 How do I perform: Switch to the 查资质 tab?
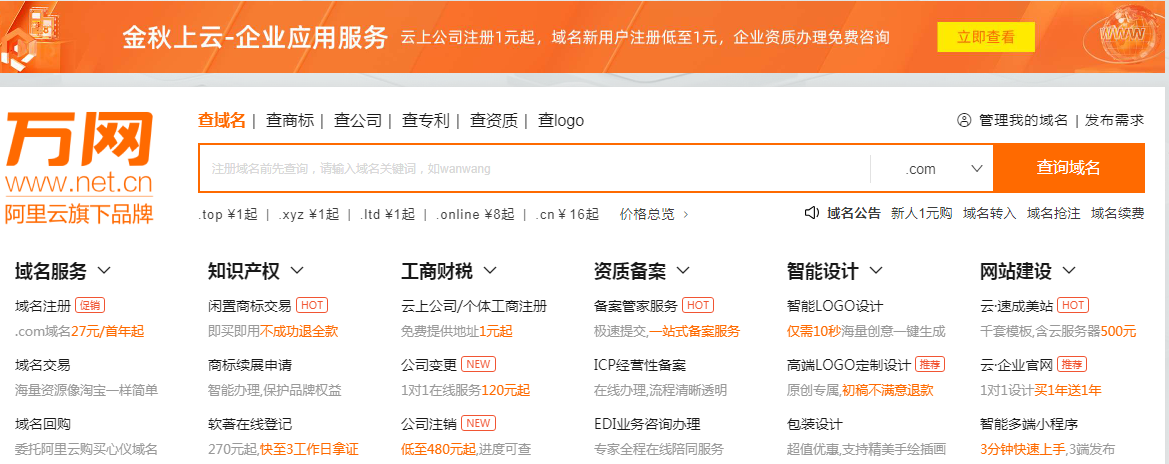pos(494,120)
